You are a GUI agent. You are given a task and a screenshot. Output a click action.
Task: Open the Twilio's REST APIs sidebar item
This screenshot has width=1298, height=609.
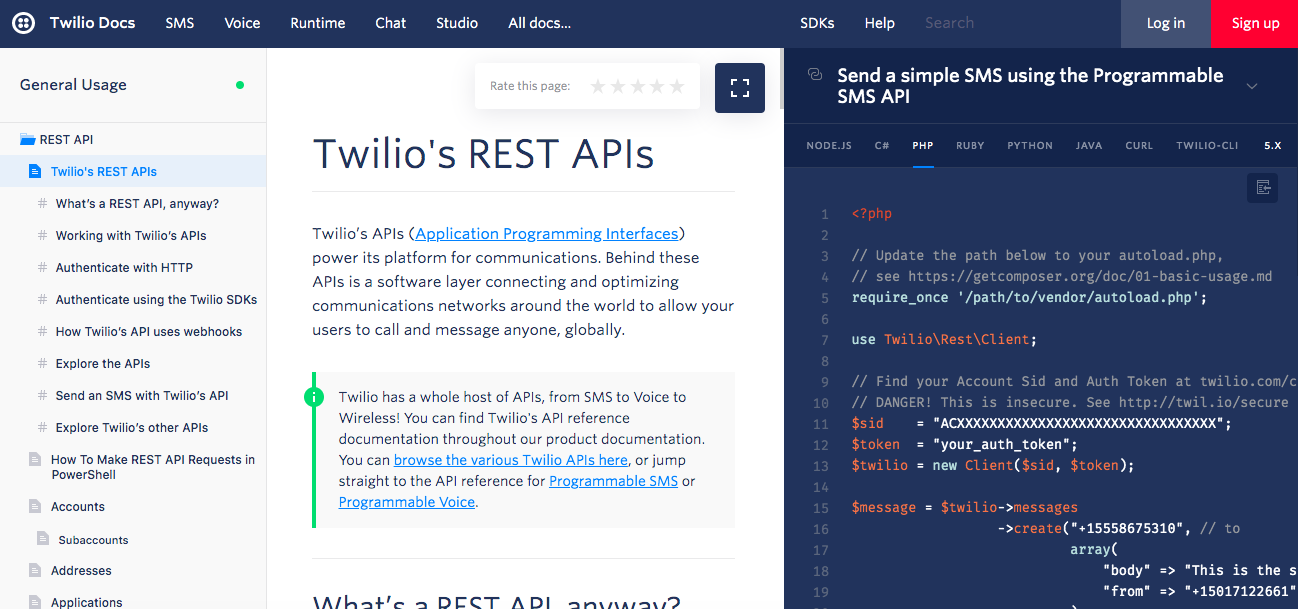104,172
